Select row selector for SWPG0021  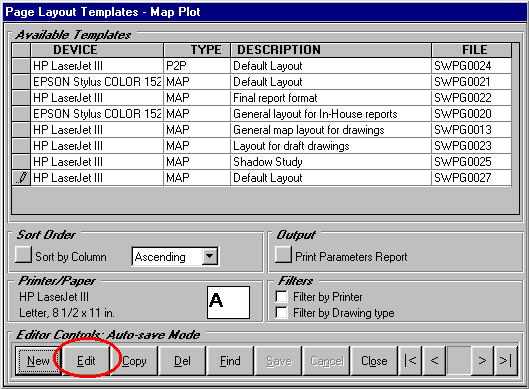click(21, 82)
